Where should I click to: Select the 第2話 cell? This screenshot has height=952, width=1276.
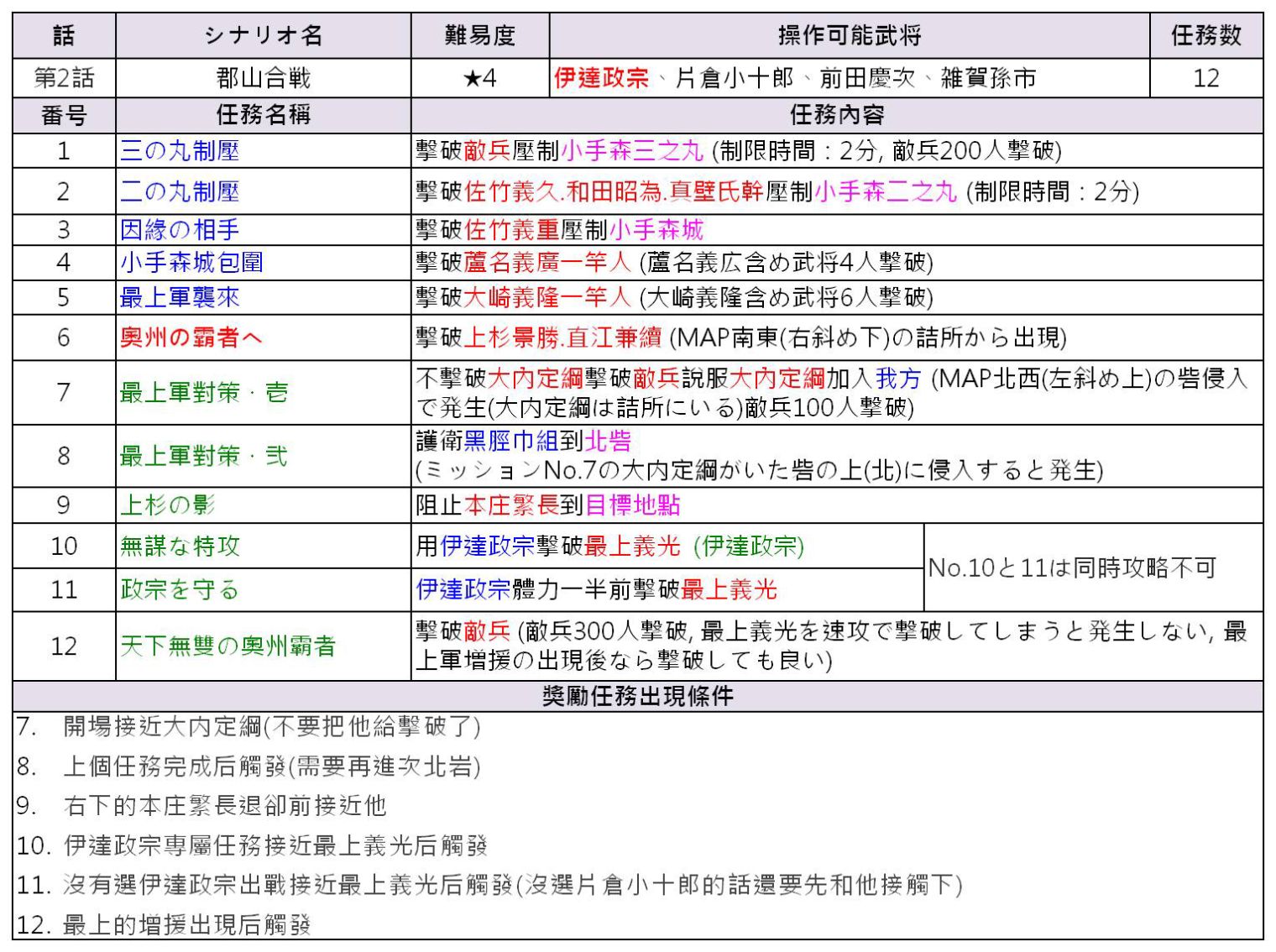click(64, 78)
